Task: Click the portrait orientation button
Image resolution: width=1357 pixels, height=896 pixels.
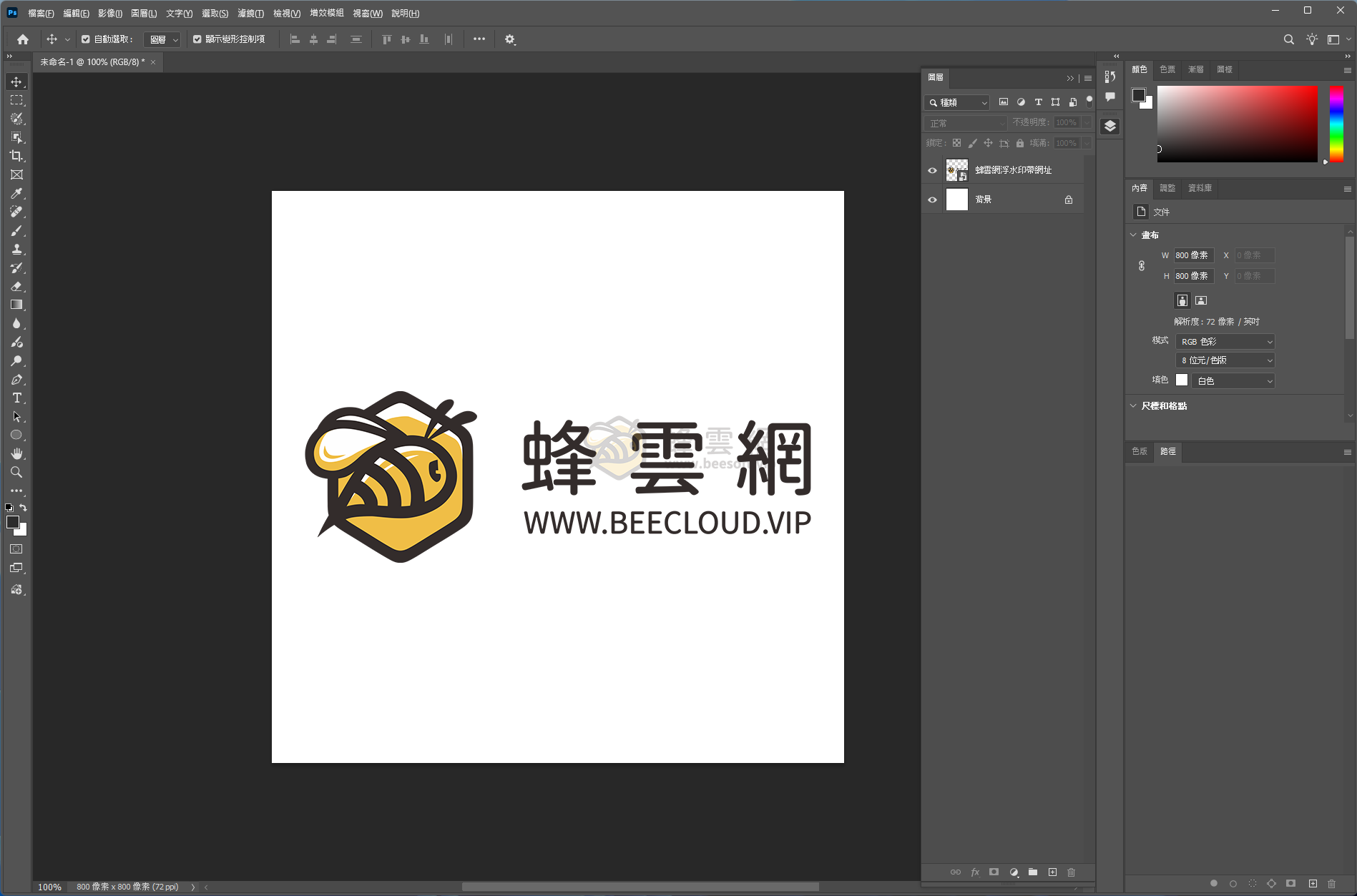Action: tap(1182, 300)
